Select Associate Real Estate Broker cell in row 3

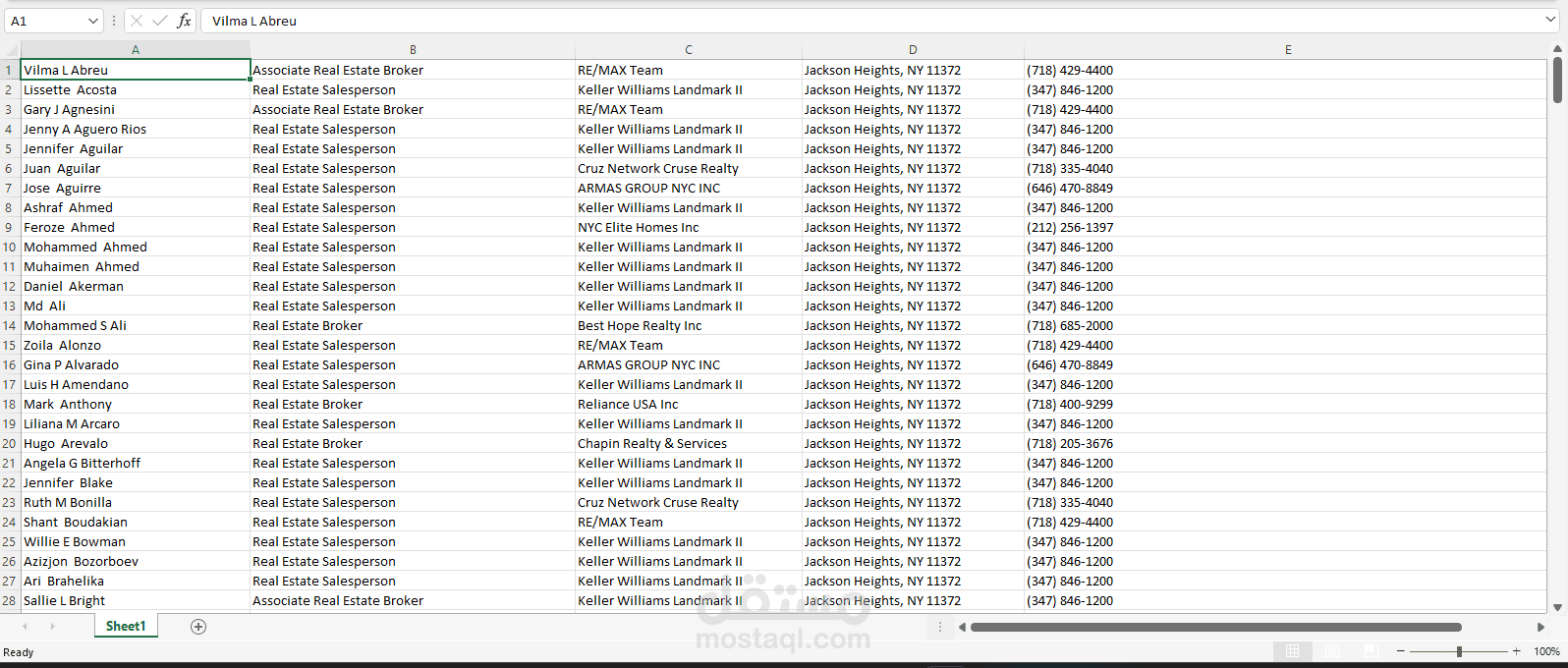coord(413,109)
